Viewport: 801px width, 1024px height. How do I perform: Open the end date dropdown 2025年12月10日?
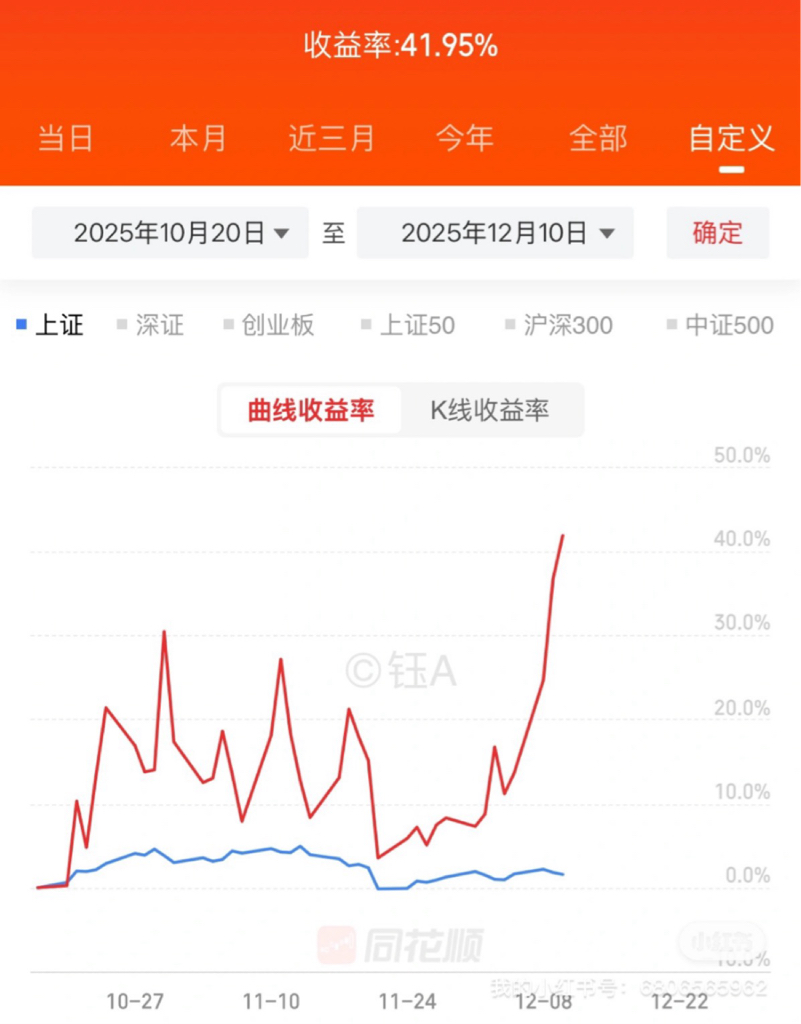tap(495, 232)
